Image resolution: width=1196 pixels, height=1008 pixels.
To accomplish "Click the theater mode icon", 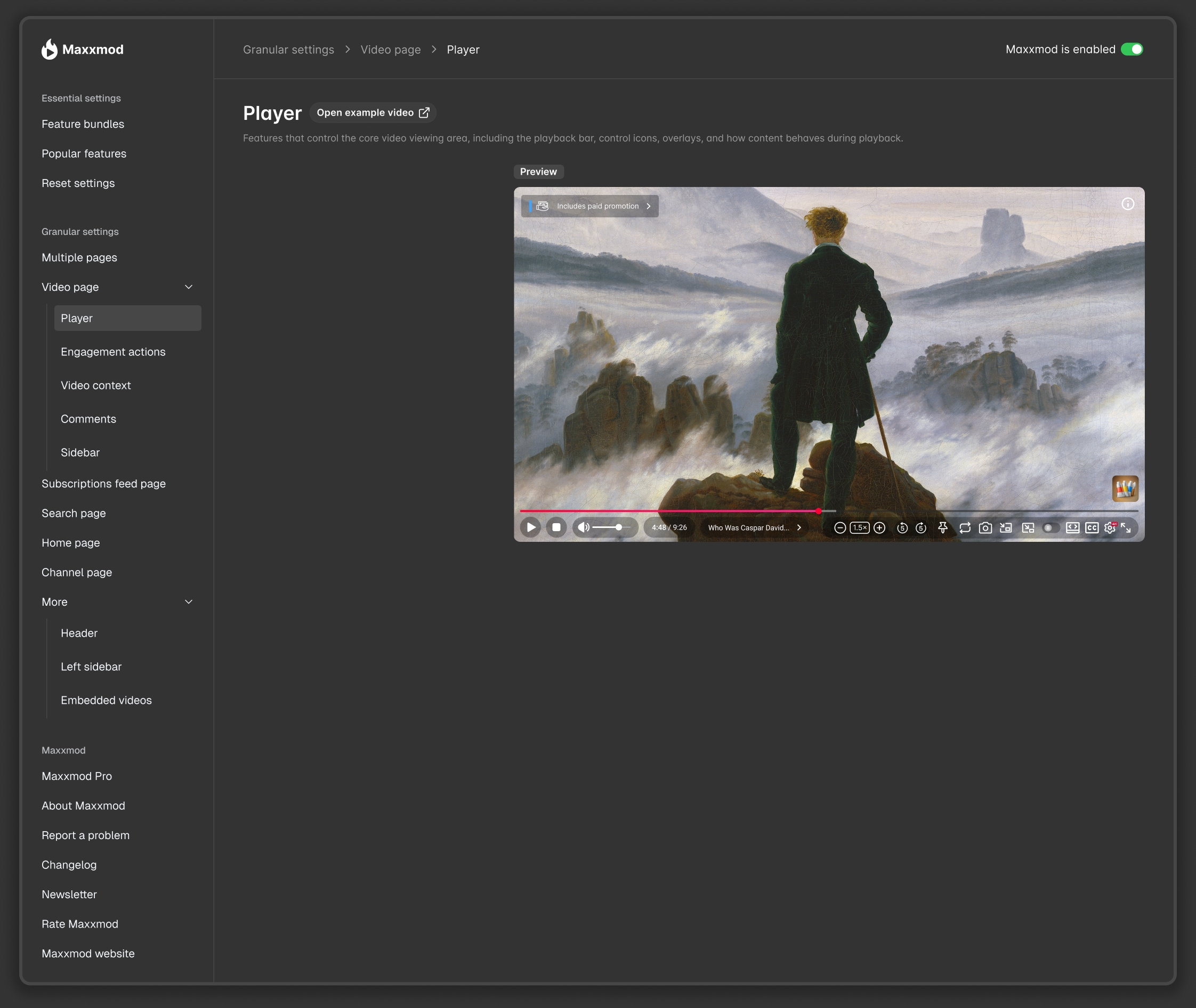I will click(x=1072, y=528).
